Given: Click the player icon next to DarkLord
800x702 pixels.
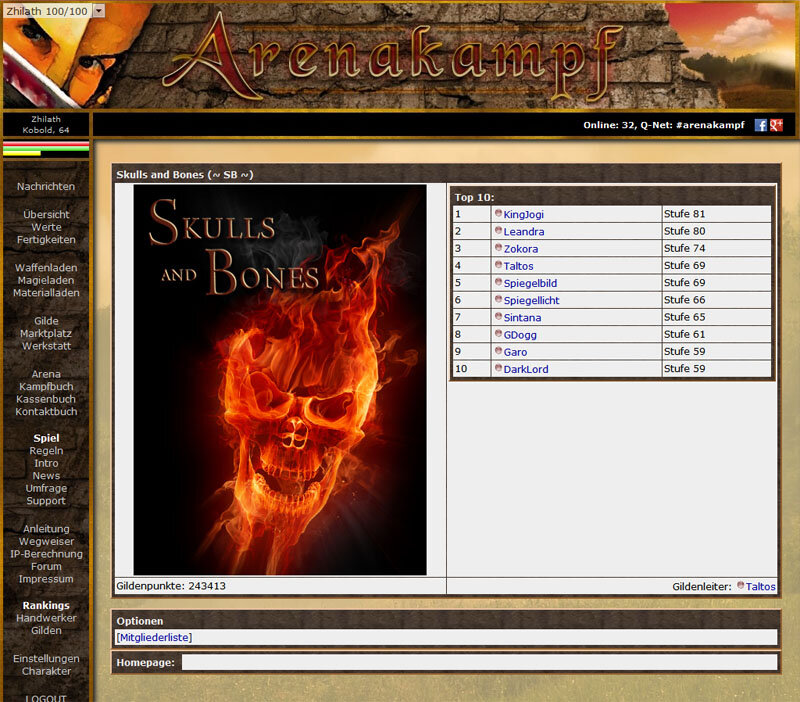Looking at the screenshot, I should click(x=500, y=369).
